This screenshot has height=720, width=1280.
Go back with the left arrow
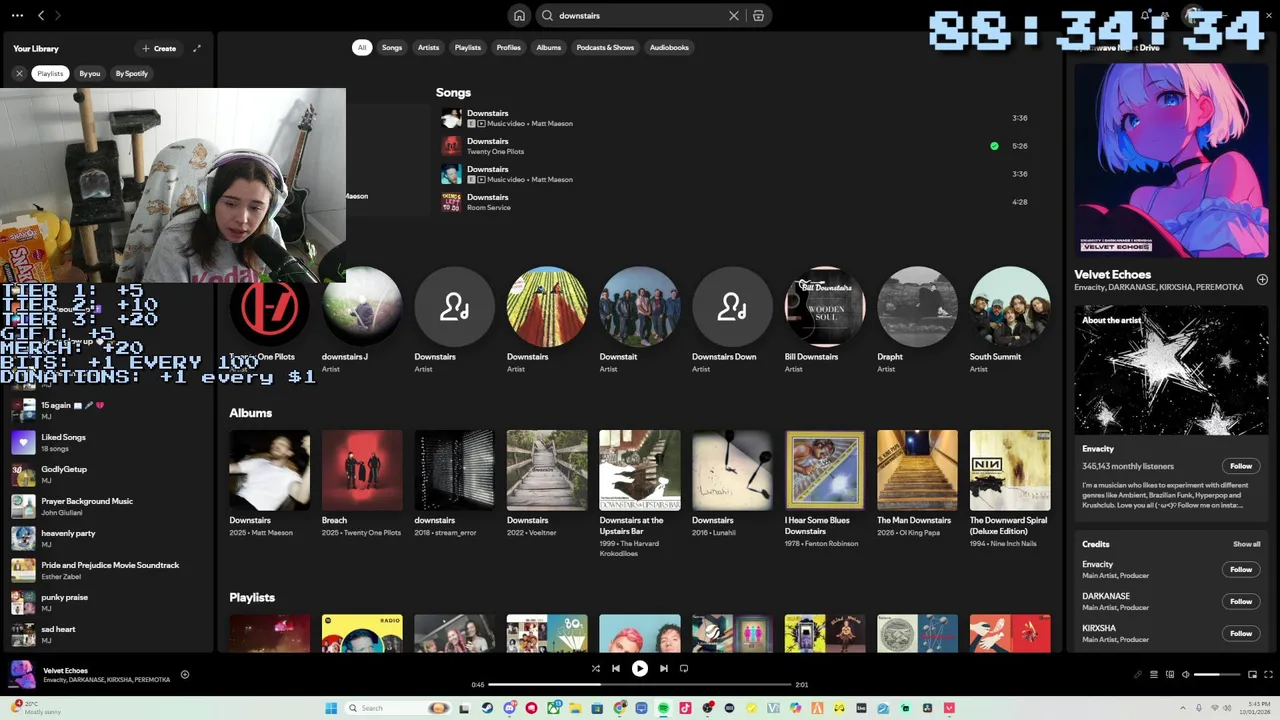tap(41, 16)
